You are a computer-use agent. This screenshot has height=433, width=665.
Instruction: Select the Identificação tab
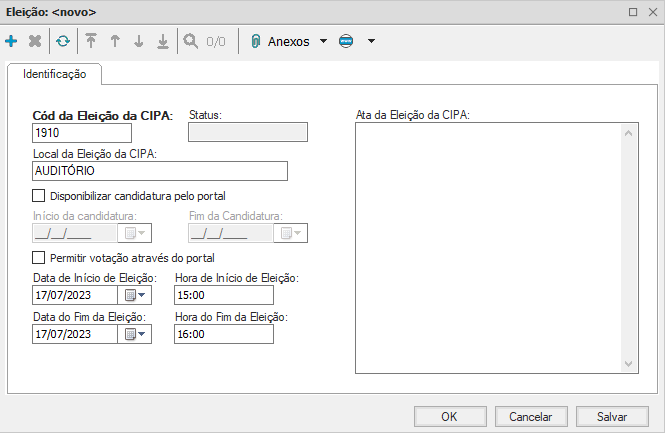click(56, 74)
